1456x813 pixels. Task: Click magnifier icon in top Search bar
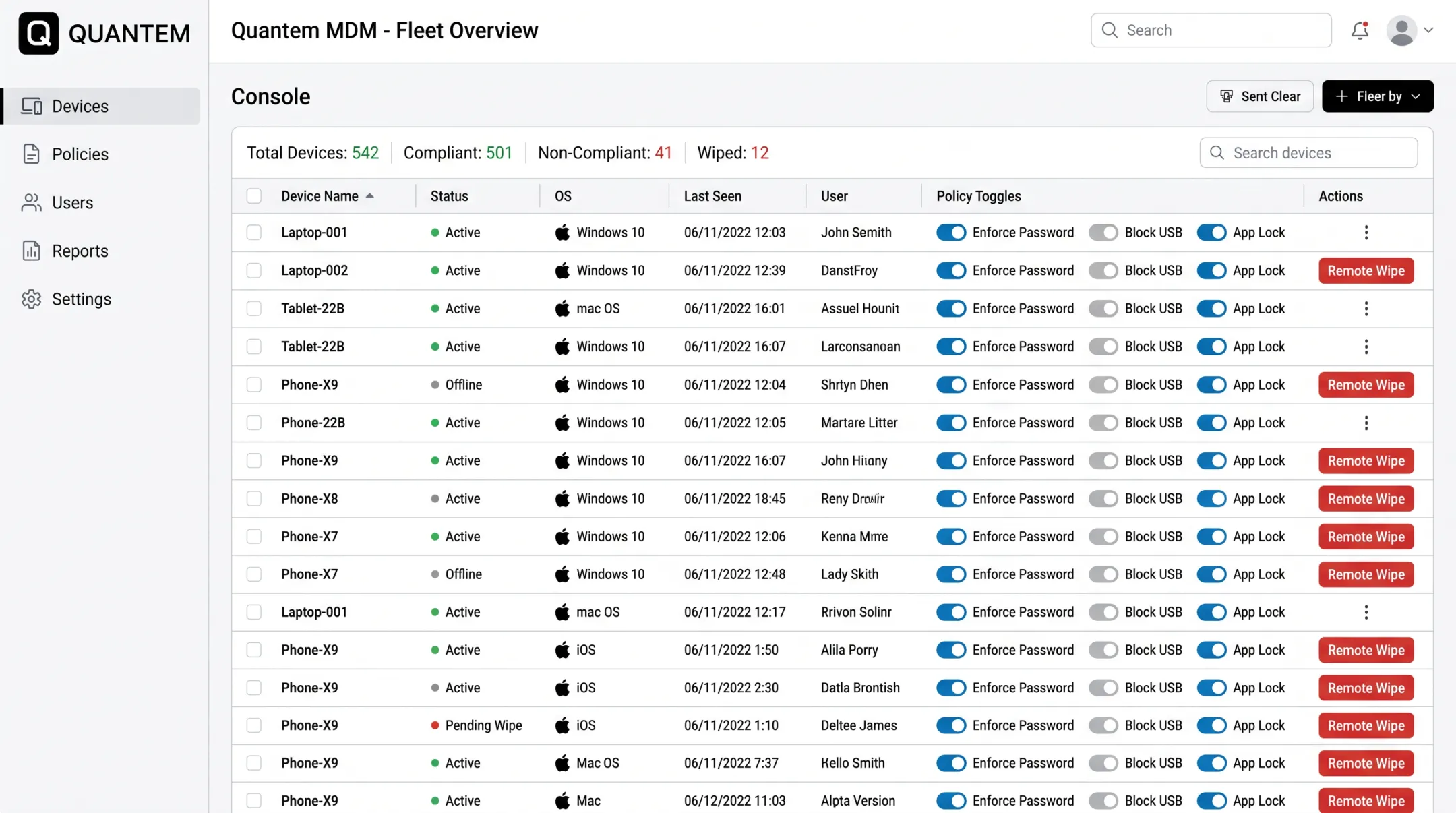1110,30
